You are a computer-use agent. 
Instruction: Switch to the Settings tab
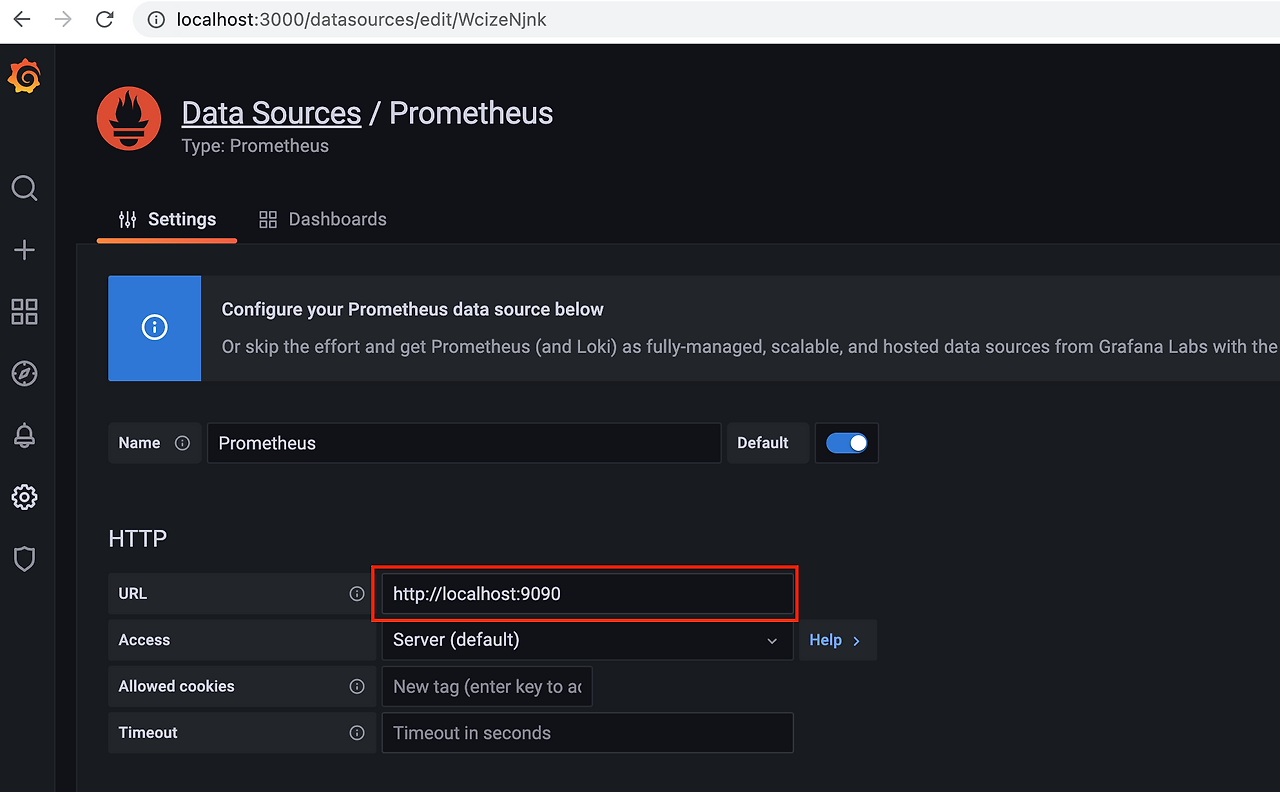(167, 219)
